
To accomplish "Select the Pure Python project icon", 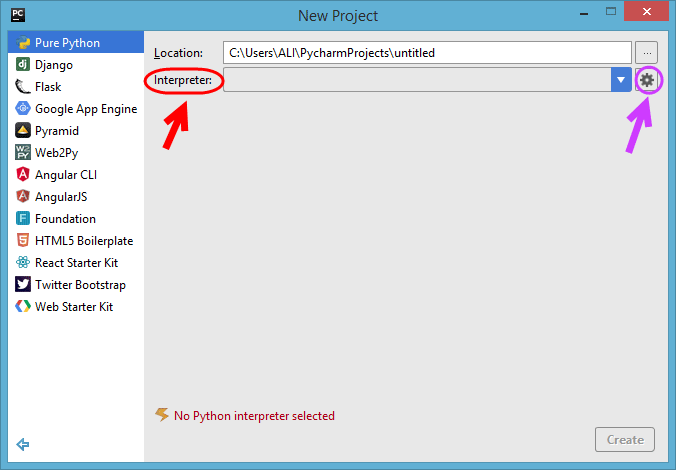I will click(x=23, y=43).
